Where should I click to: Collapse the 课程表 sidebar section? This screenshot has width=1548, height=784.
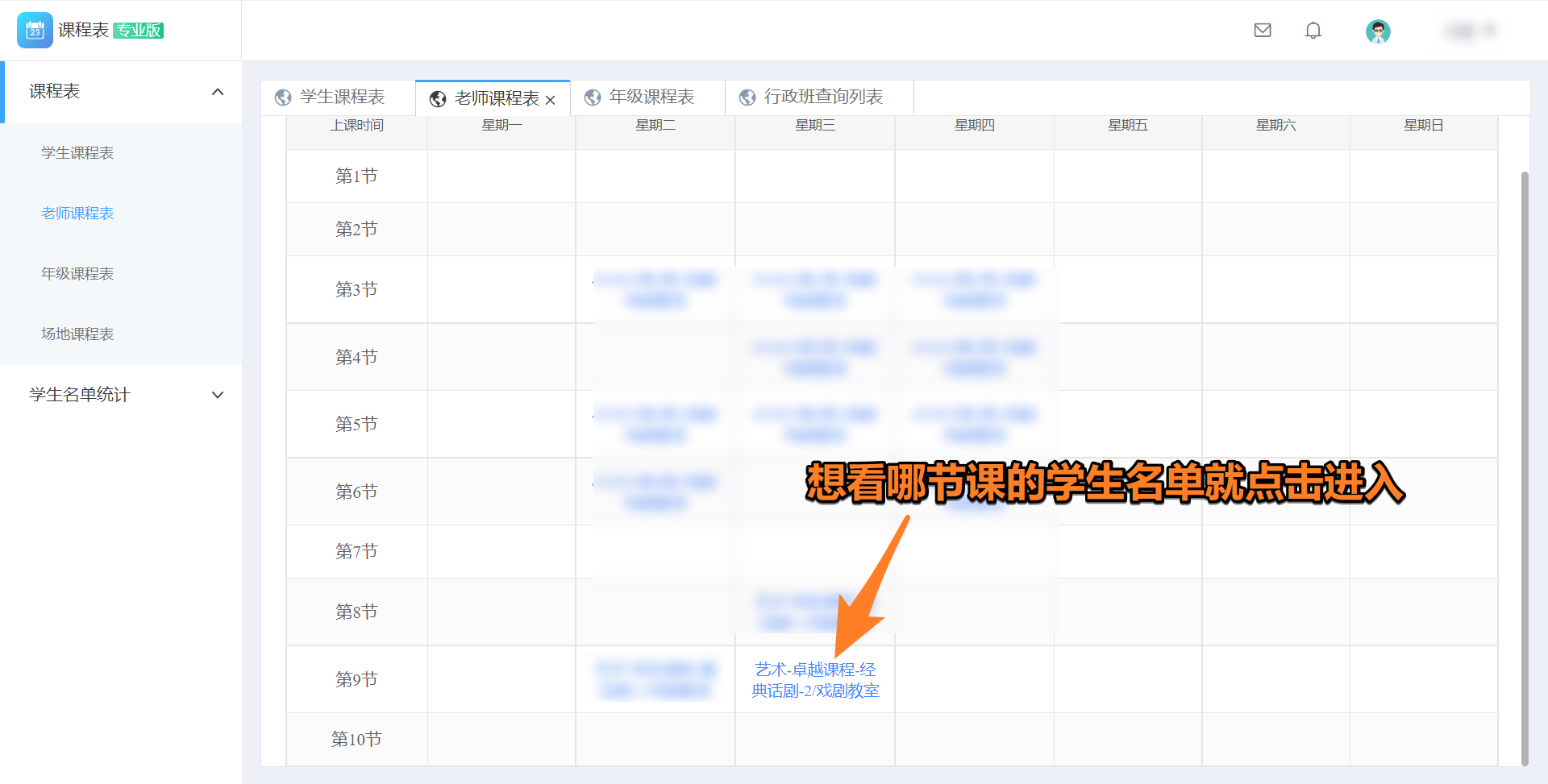(x=218, y=92)
